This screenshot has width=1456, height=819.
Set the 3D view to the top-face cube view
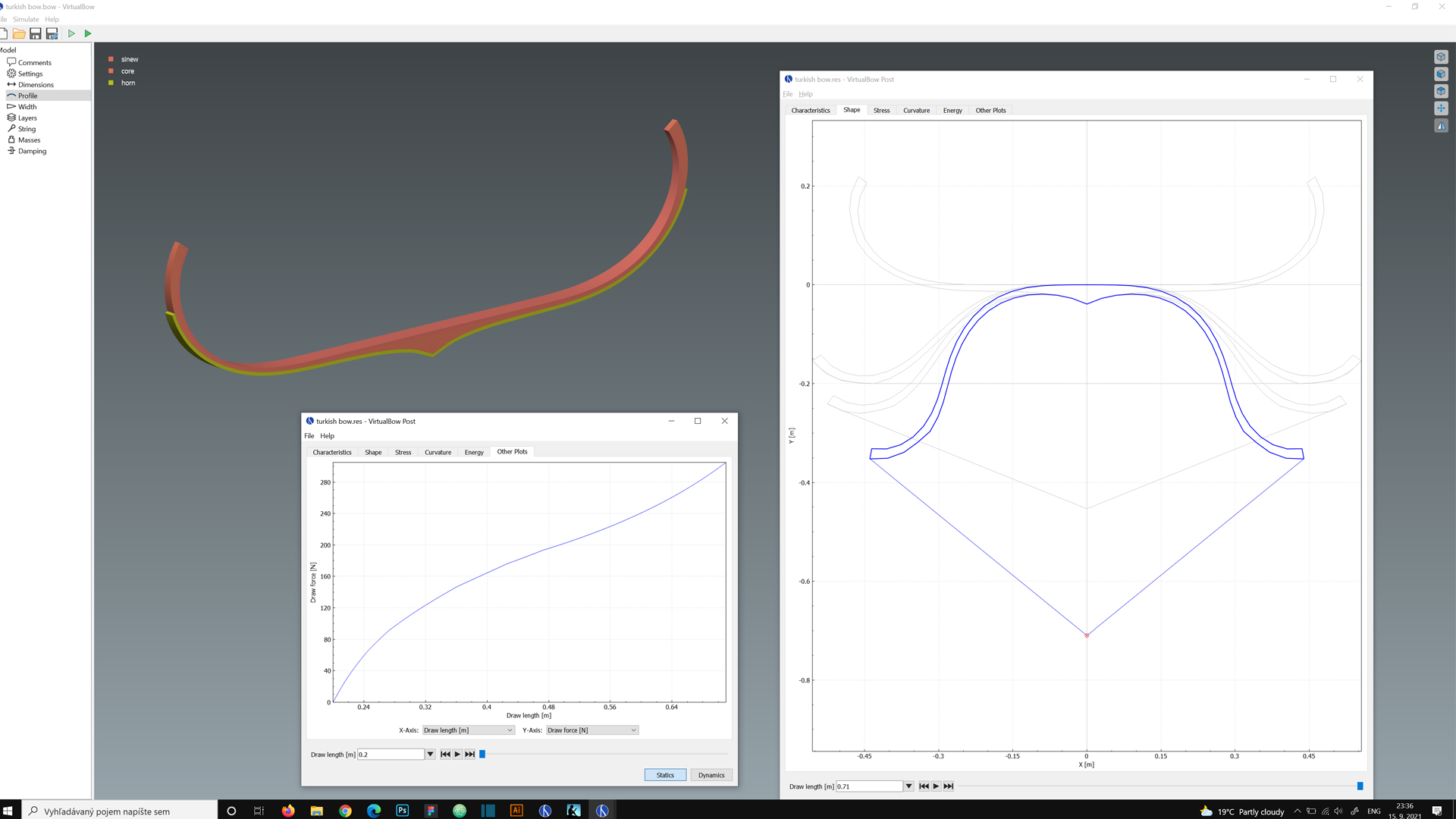click(1441, 91)
